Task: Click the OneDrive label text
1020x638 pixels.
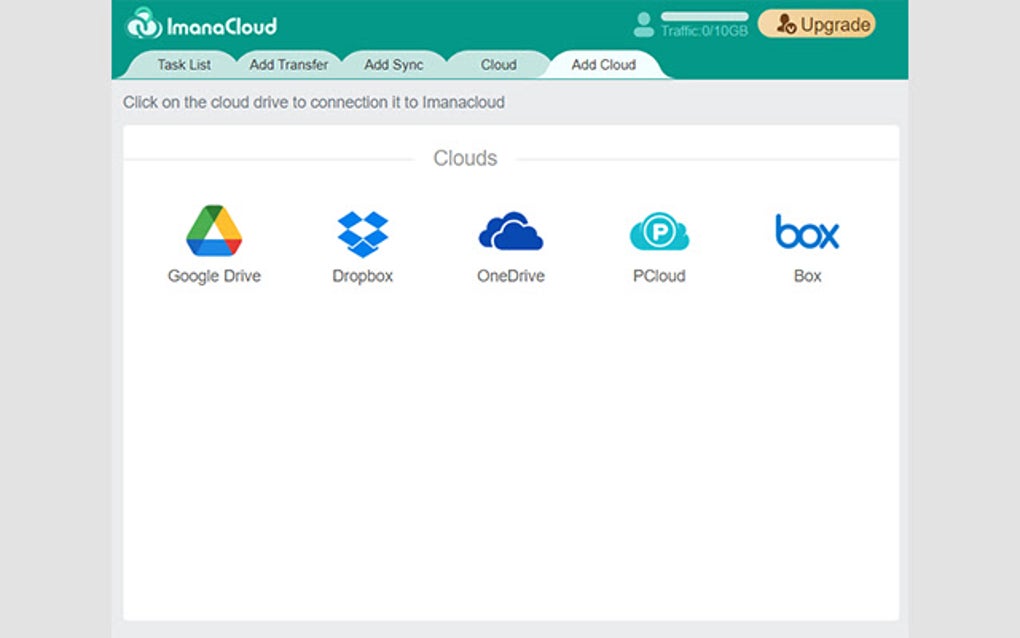Action: 510,276
